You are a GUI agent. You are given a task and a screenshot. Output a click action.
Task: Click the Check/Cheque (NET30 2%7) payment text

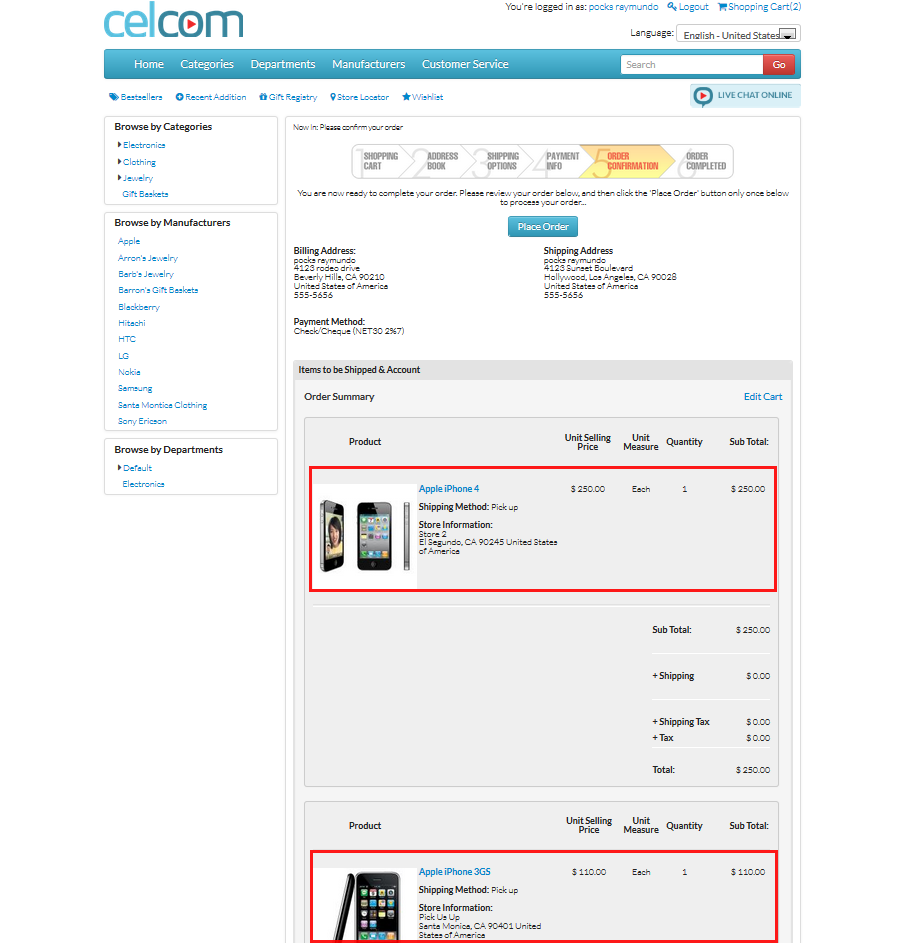pyautogui.click(x=349, y=331)
